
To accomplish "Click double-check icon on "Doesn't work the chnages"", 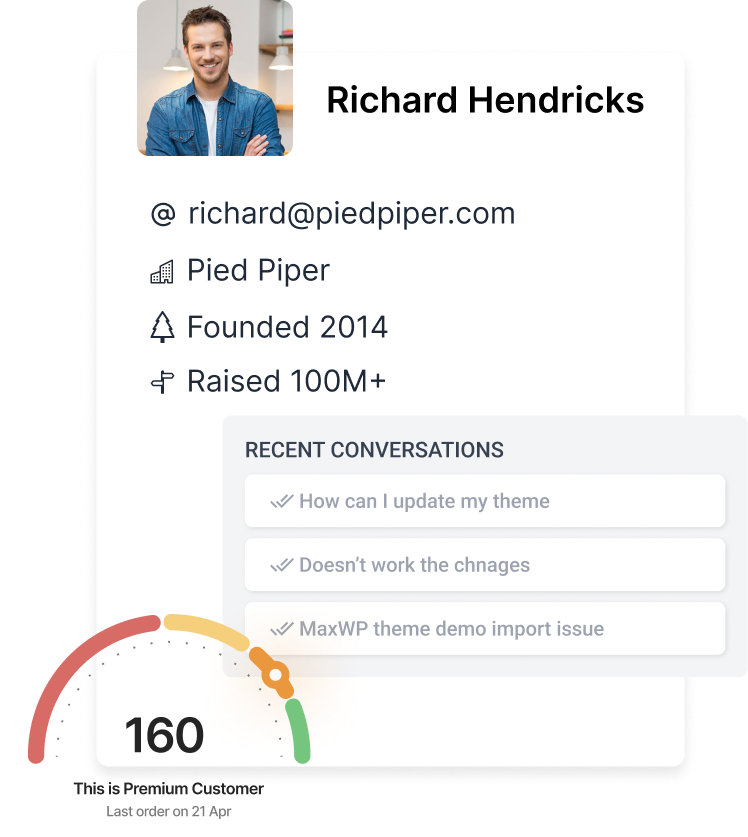I will coord(281,566).
